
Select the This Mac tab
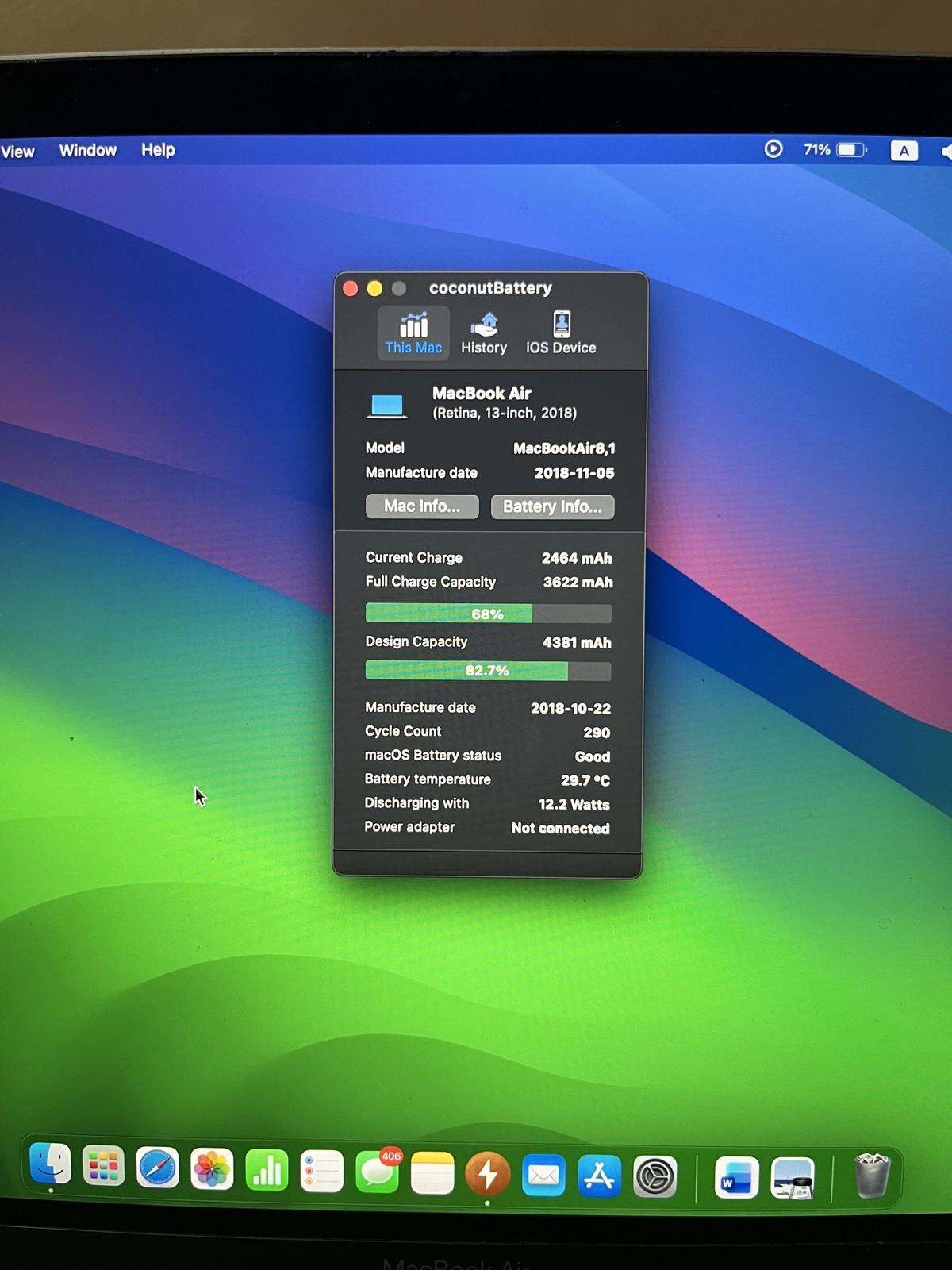click(x=413, y=333)
